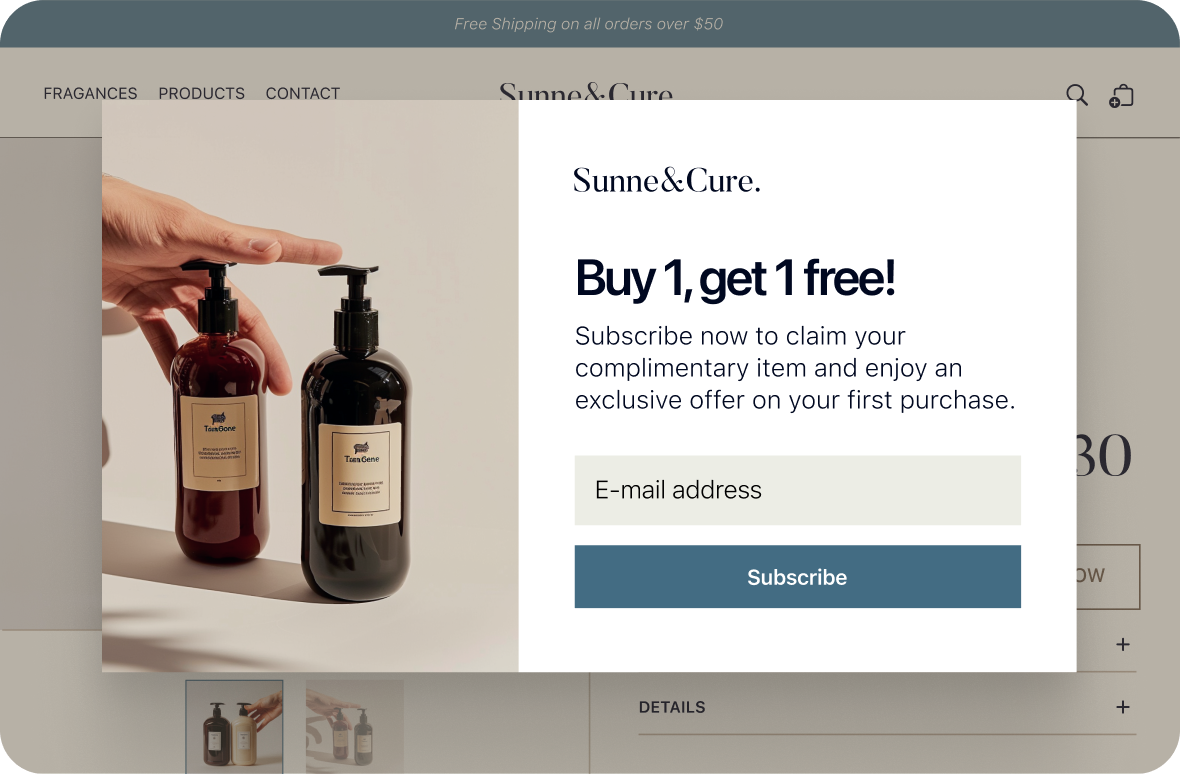Open the shopping bag cart icon
This screenshot has width=1180, height=774.
(x=1121, y=96)
